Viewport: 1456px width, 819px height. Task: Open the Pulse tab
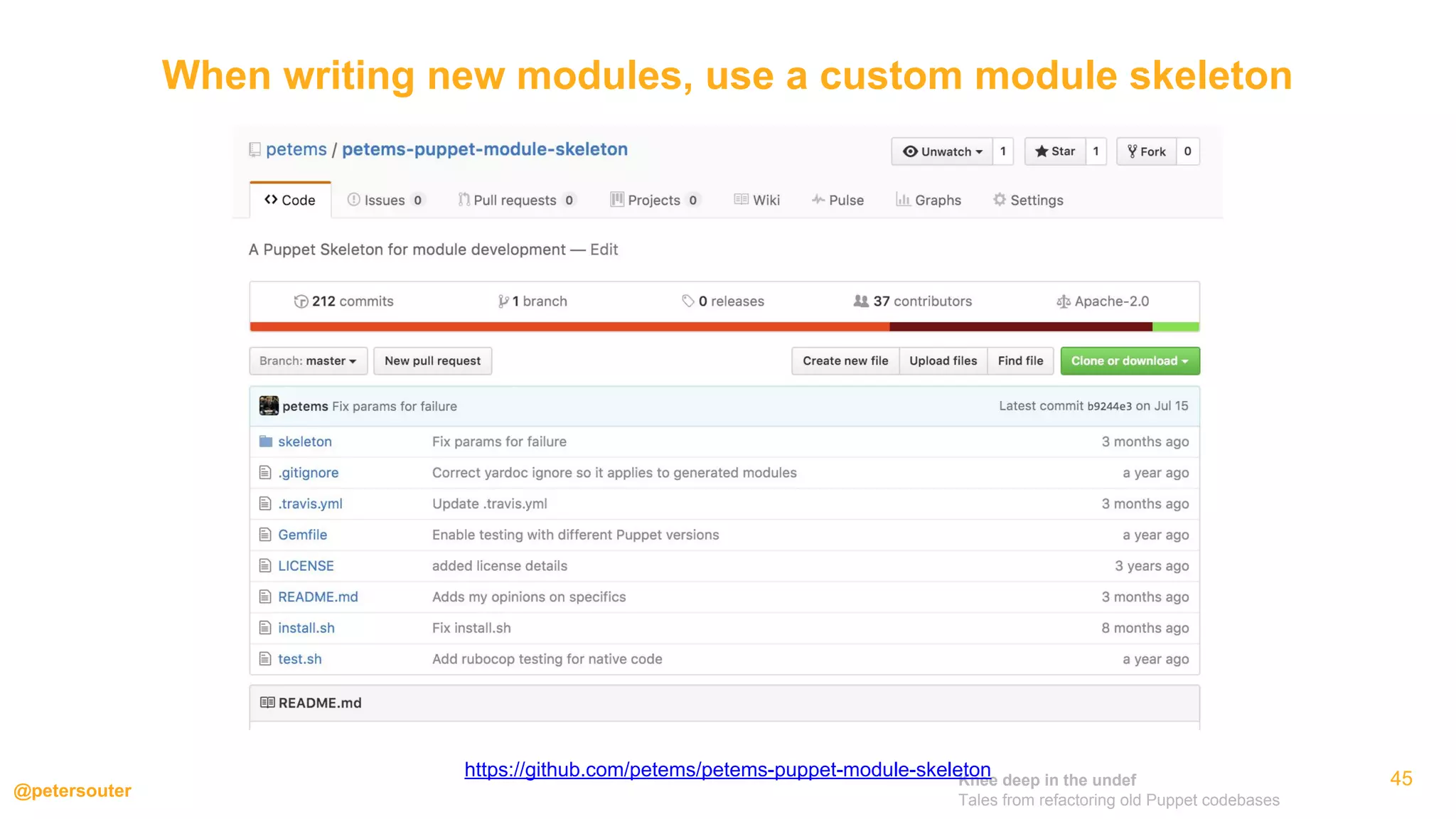pos(838,200)
